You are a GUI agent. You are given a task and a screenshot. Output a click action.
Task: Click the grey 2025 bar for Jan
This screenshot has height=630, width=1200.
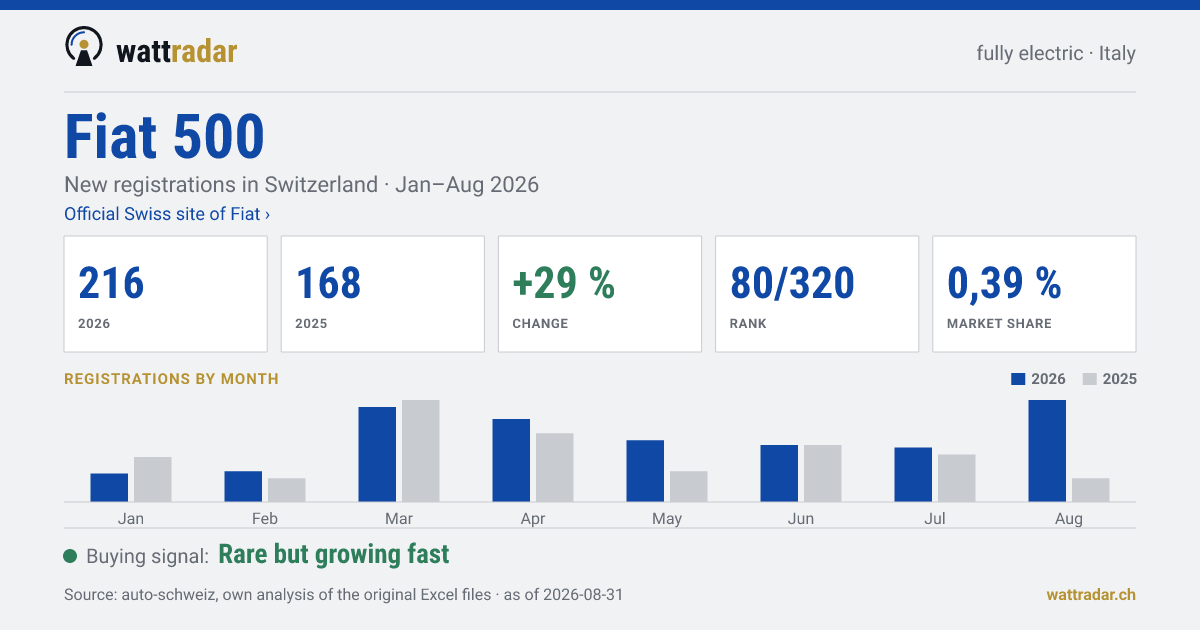(153, 479)
